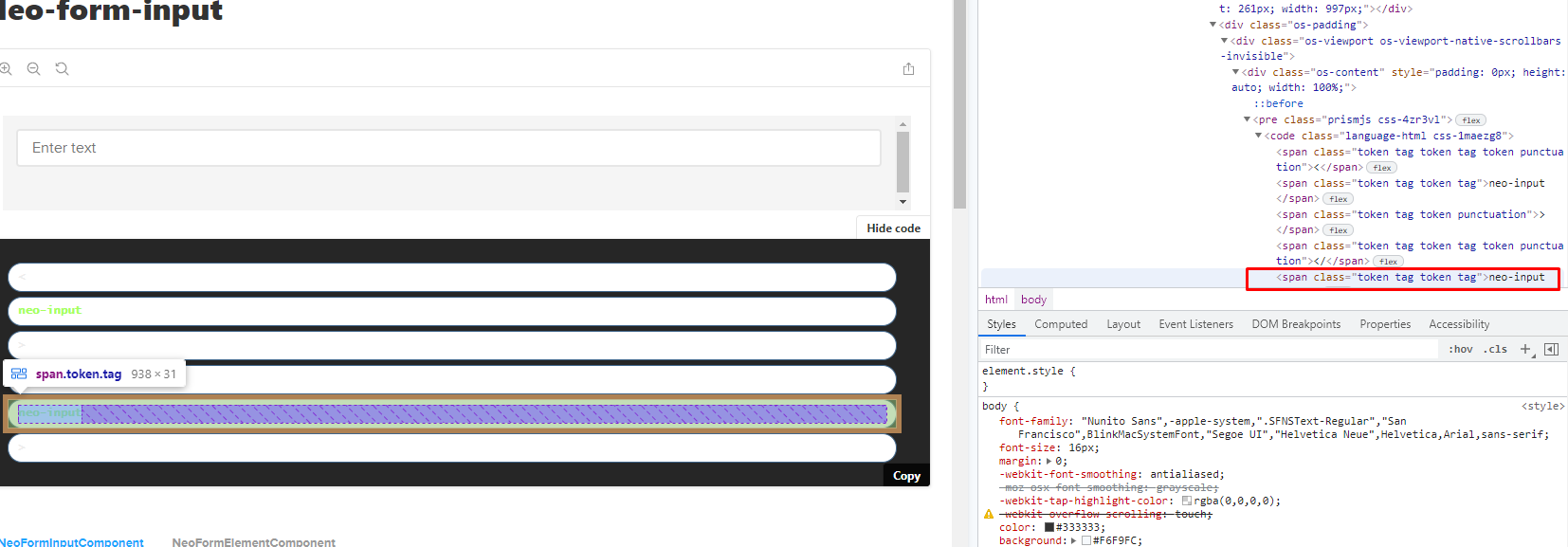This screenshot has height=547, width=1568.
Task: Click the page vertical scrollbar thumb
Action: (x=959, y=104)
